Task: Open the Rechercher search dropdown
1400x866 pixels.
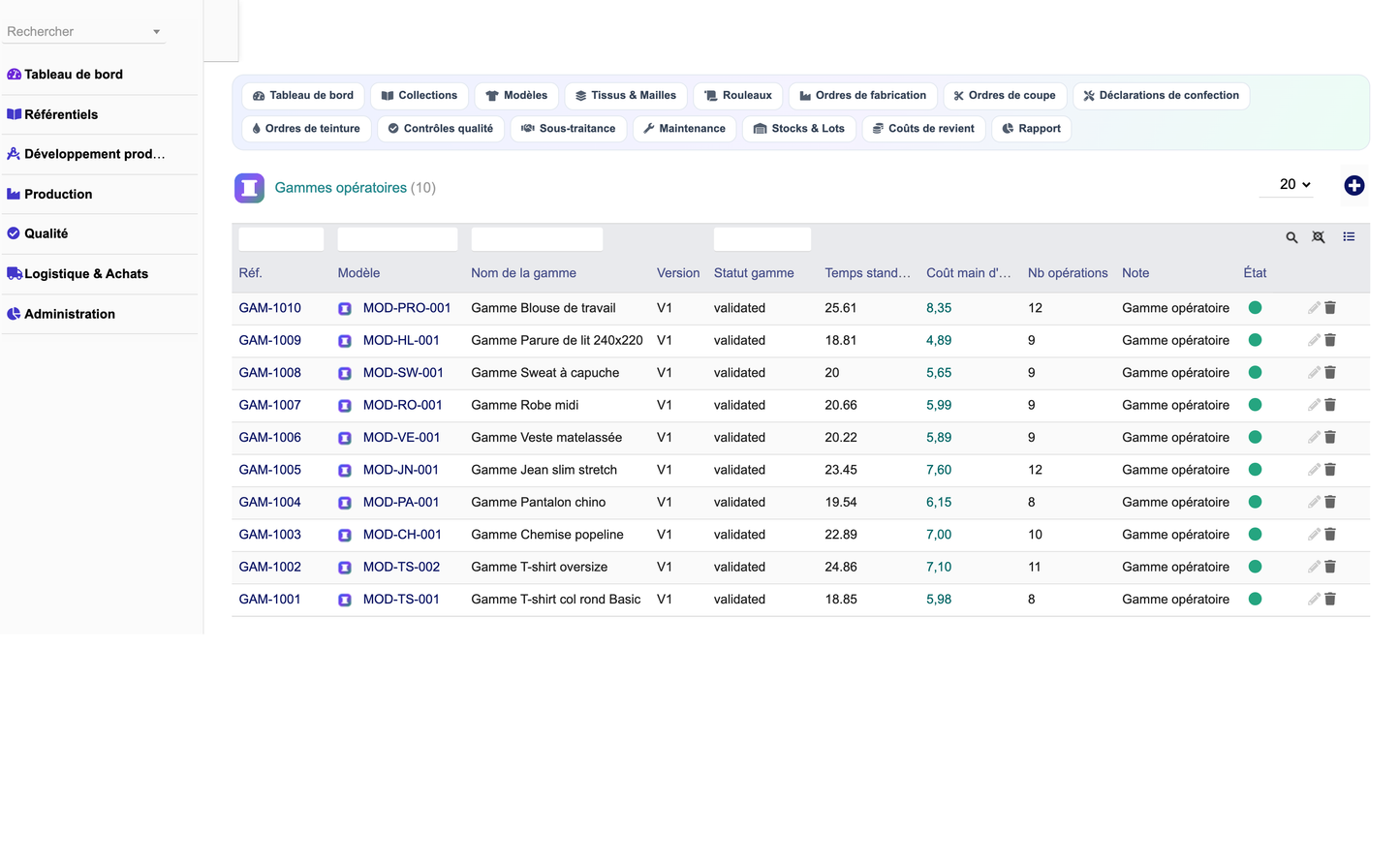Action: [83, 32]
